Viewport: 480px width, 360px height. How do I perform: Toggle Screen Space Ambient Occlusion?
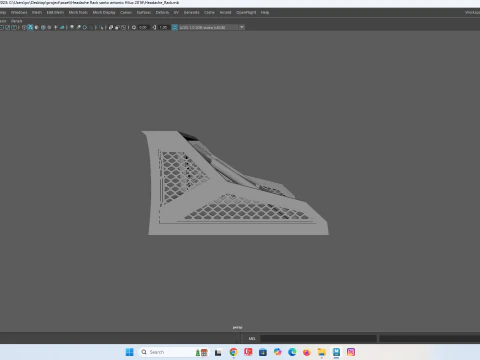[72, 27]
